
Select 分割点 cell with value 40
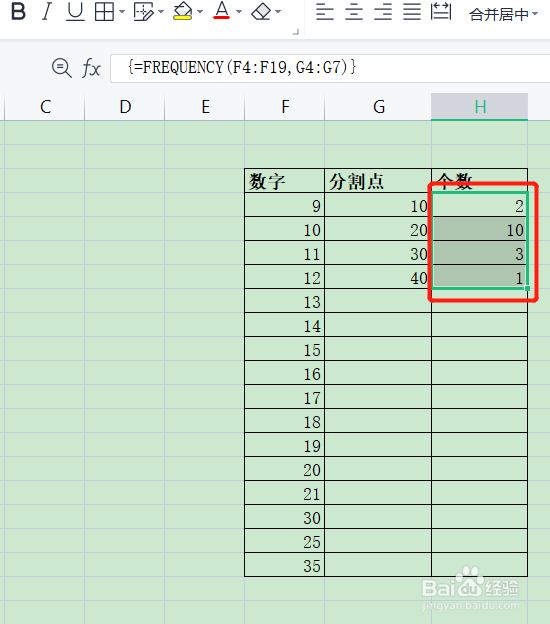click(378, 277)
